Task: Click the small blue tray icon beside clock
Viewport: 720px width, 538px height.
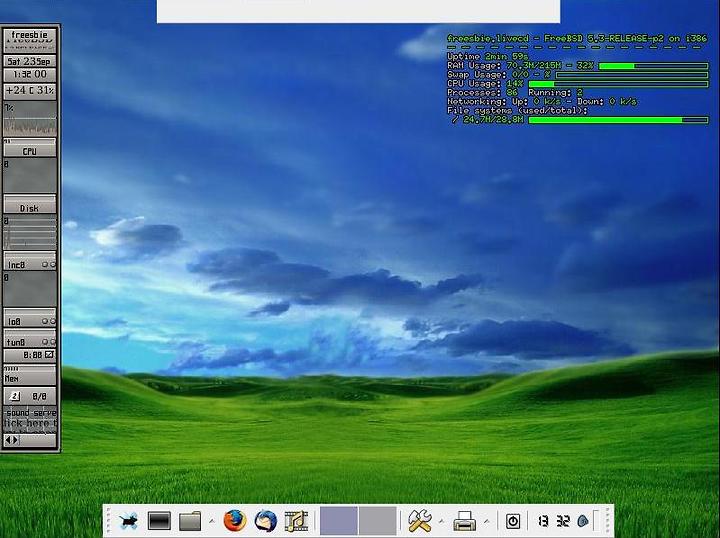Action: 583,521
